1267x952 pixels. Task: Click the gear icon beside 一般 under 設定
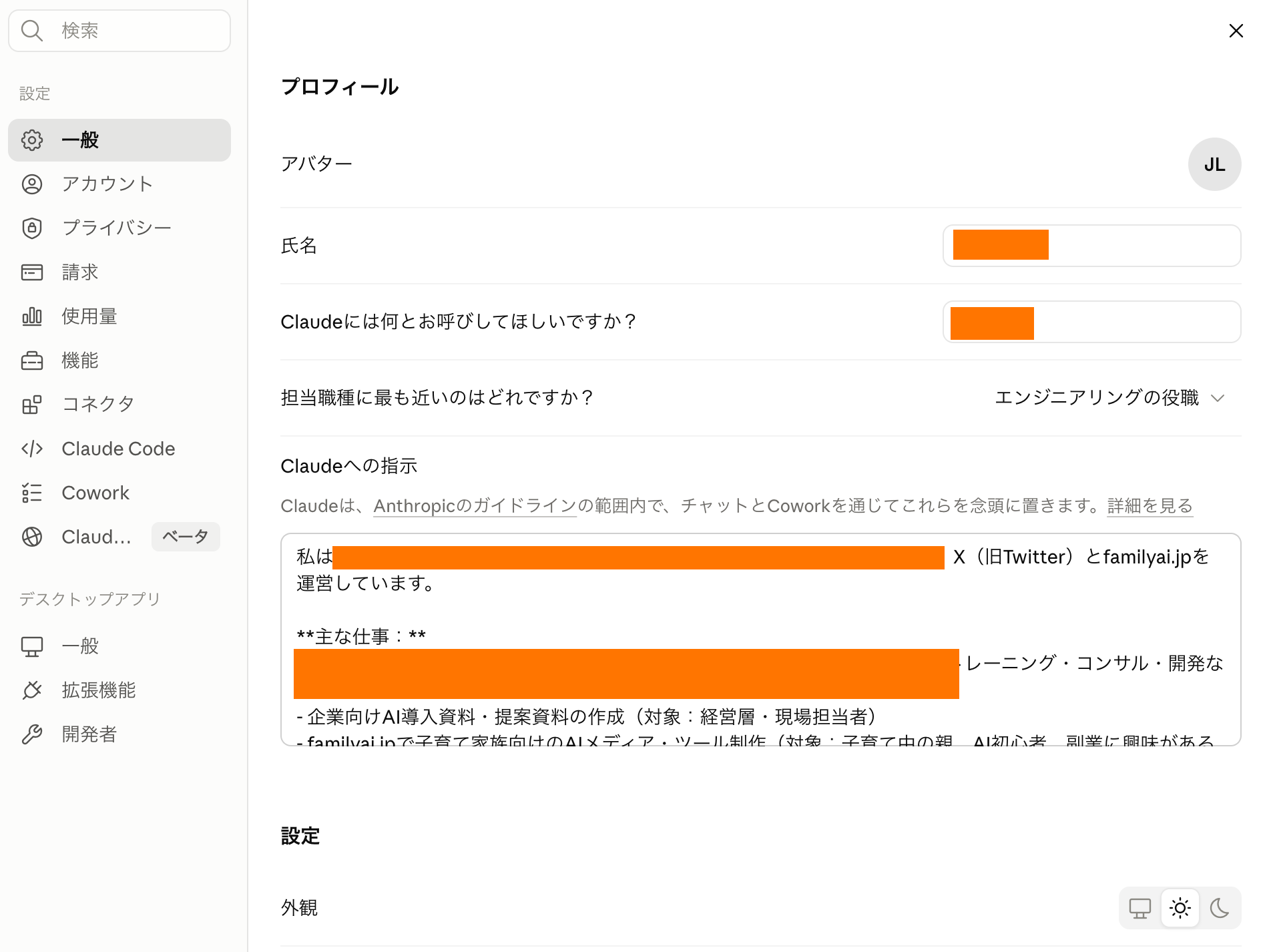(31, 140)
